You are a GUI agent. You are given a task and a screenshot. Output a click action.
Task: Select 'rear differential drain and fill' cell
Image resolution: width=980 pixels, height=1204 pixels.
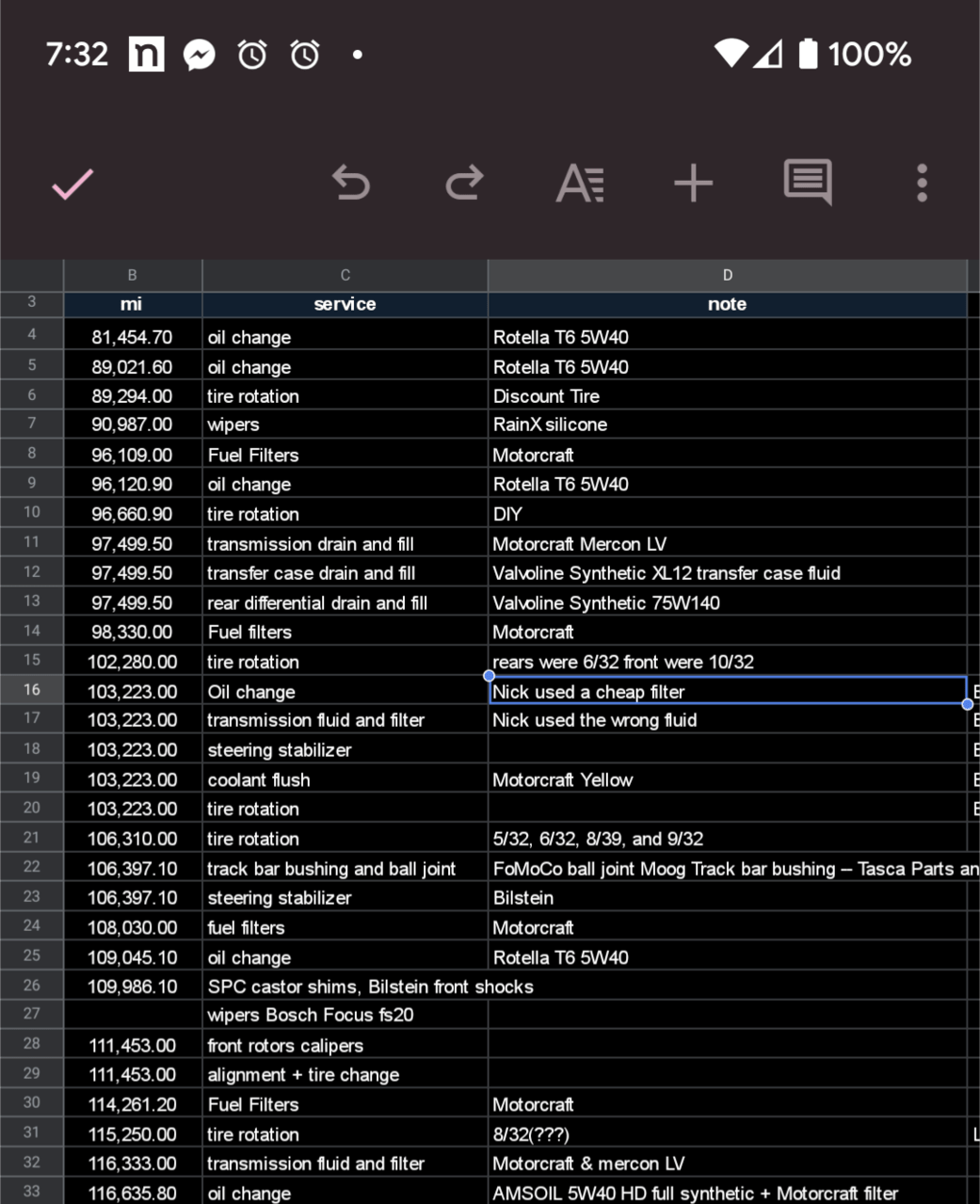345,602
